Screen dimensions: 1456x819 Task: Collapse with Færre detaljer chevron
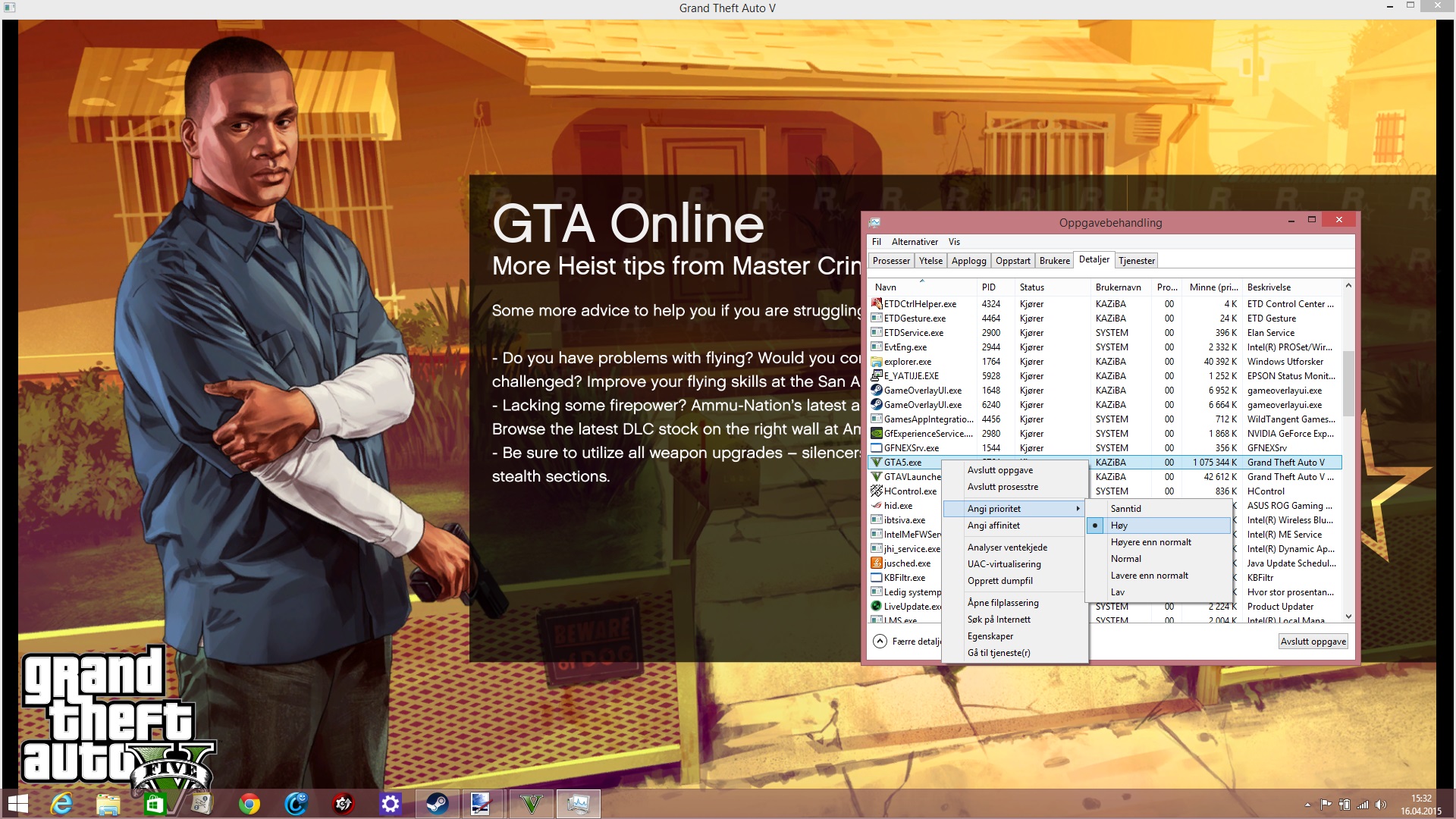[x=880, y=642]
